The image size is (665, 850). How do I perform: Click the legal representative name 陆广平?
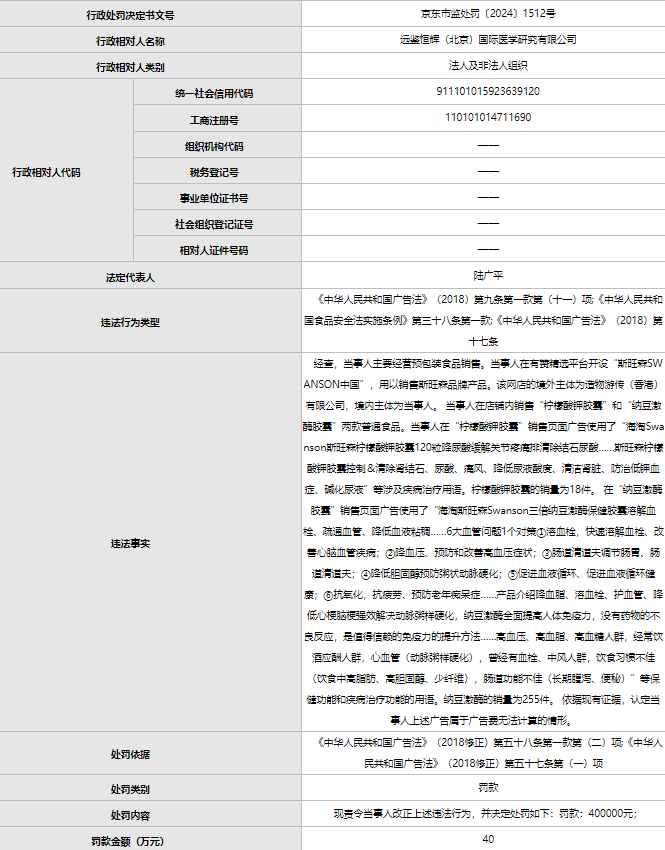coord(487,275)
